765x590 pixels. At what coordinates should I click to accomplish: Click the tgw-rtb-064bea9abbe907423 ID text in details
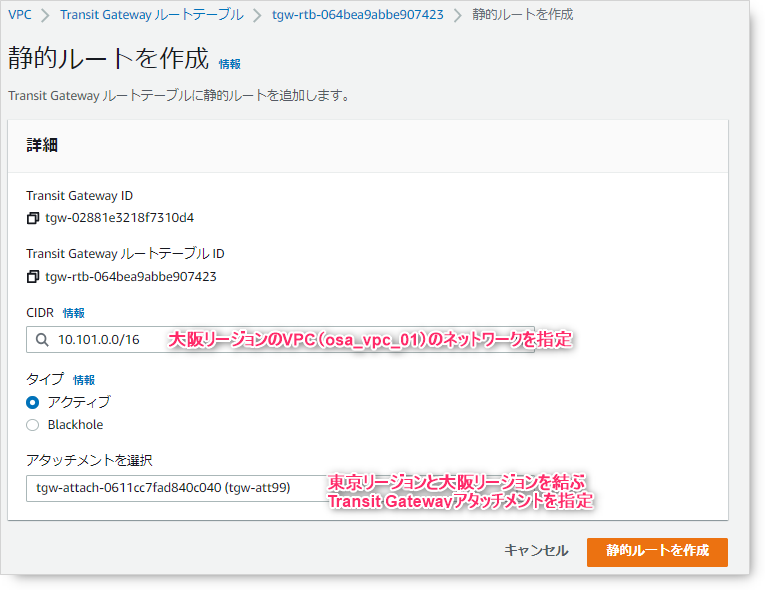pos(131,277)
